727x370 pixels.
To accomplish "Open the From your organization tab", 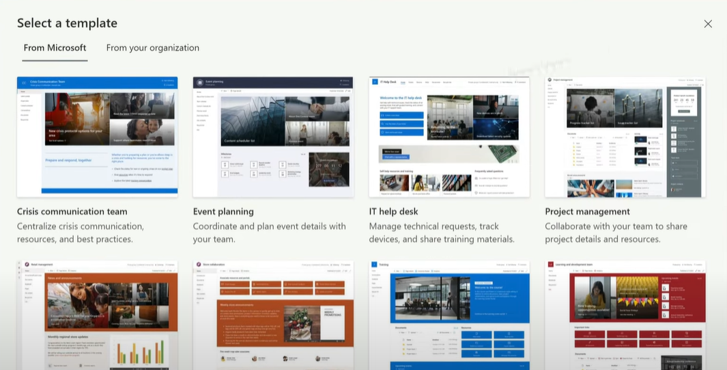I will 153,48.
